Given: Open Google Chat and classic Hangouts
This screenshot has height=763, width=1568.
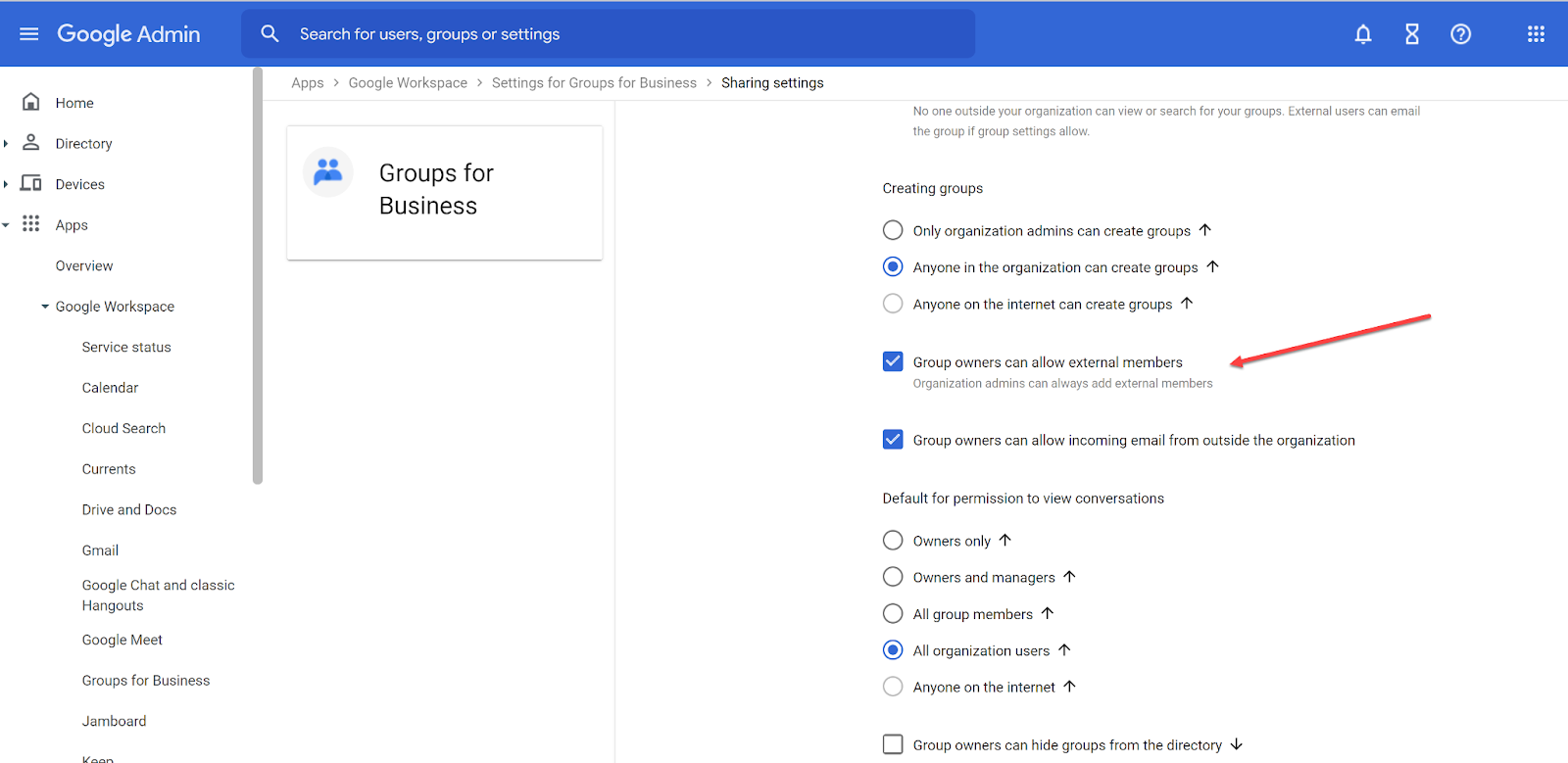Looking at the screenshot, I should [x=158, y=596].
